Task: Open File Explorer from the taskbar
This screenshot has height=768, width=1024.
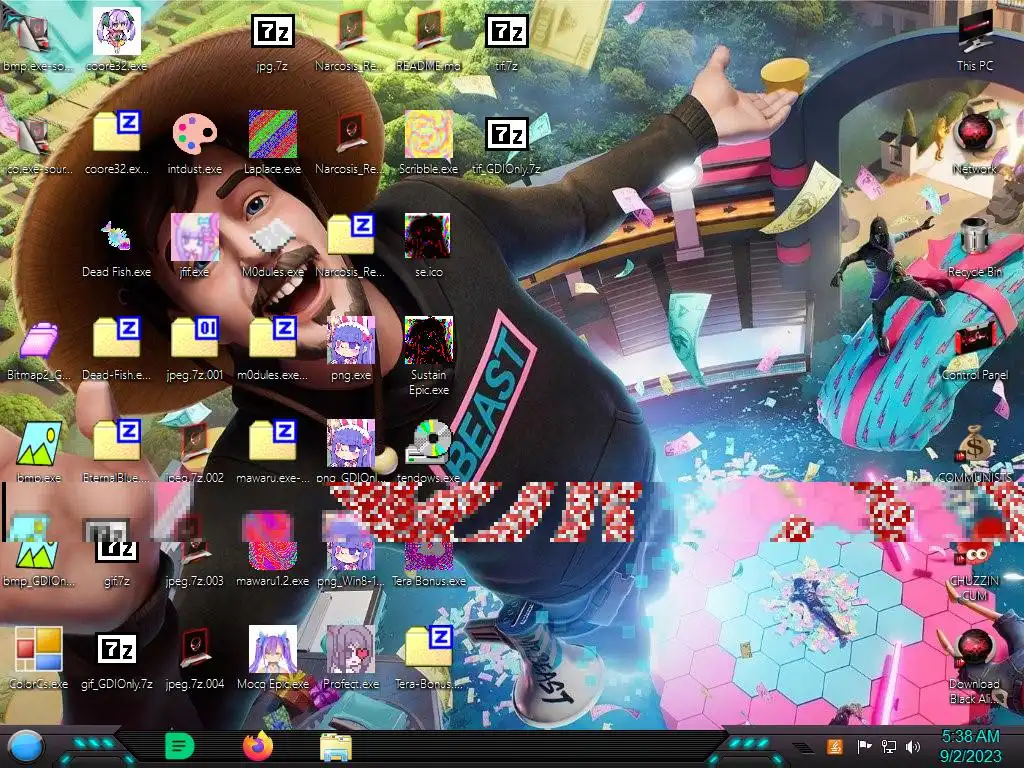Action: point(336,747)
